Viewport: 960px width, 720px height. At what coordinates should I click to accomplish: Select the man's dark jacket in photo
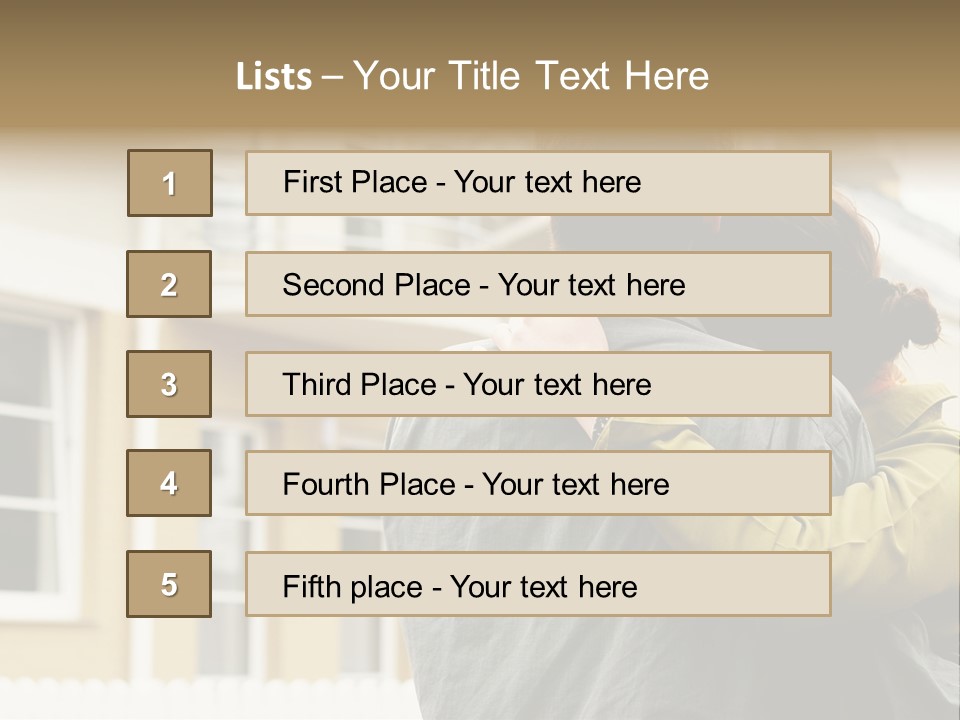tap(520, 660)
